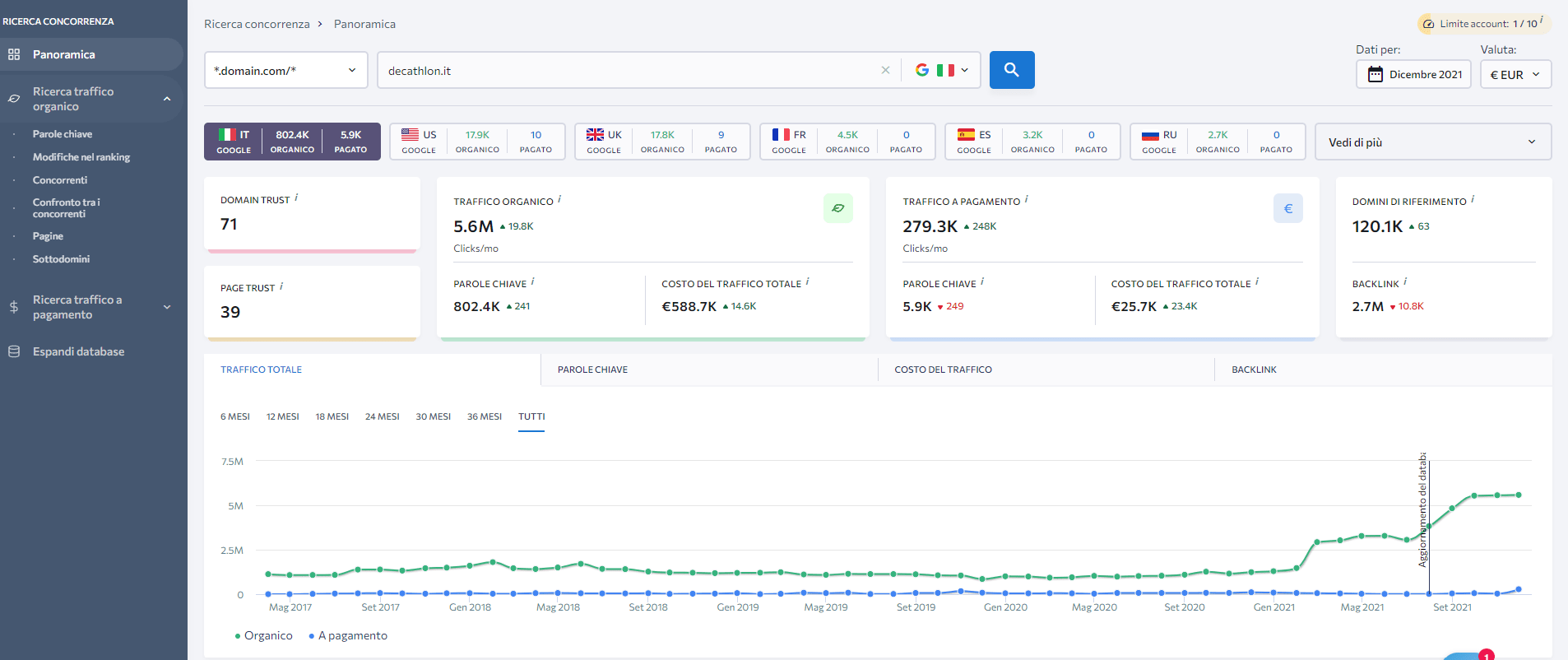Click the Panoramica grid icon in sidebar
1568x660 pixels.
14,54
